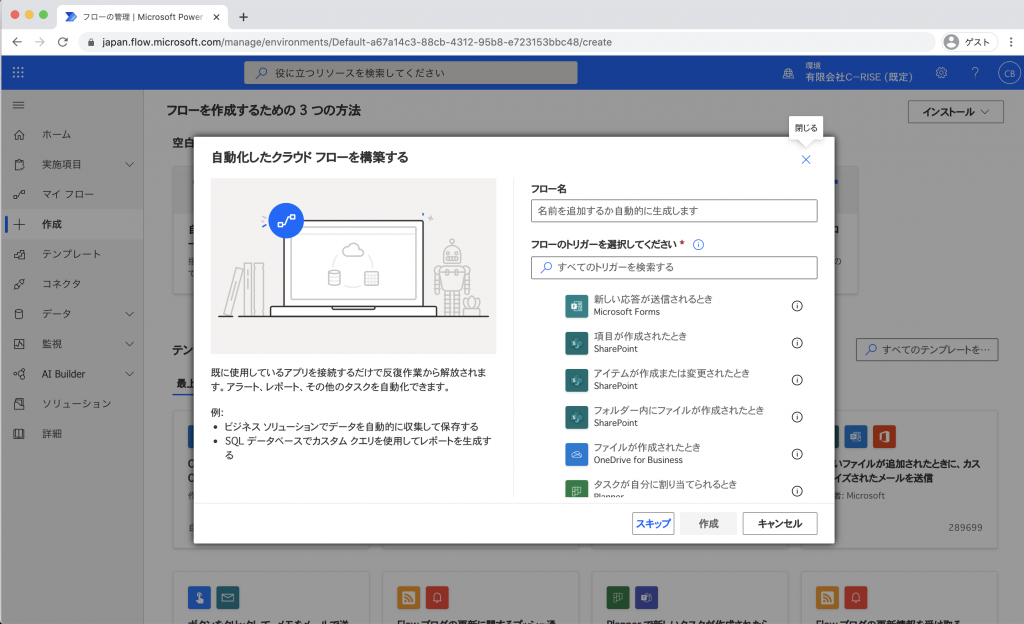Open the ゲスト browser profile button
Screen dimensions: 1024x624
click(970, 42)
